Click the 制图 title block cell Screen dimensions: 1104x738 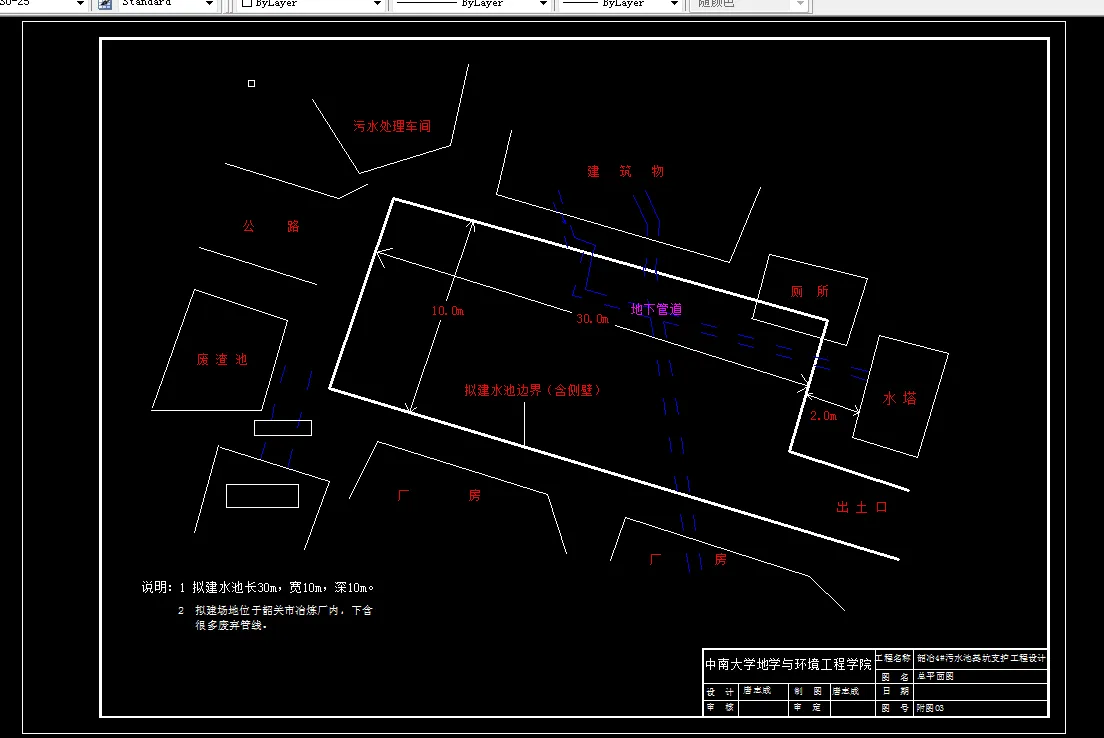[x=808, y=692]
